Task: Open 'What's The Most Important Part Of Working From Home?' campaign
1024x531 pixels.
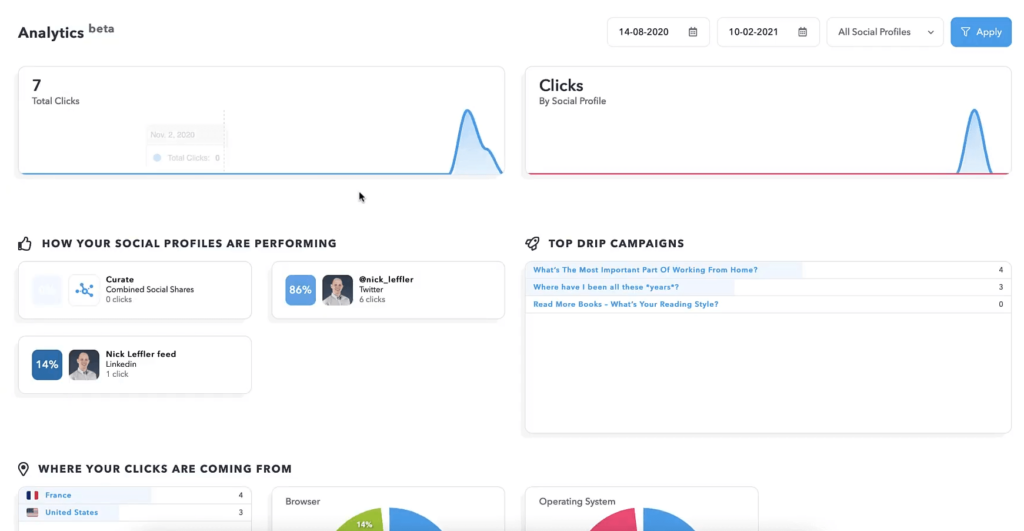Action: point(645,270)
